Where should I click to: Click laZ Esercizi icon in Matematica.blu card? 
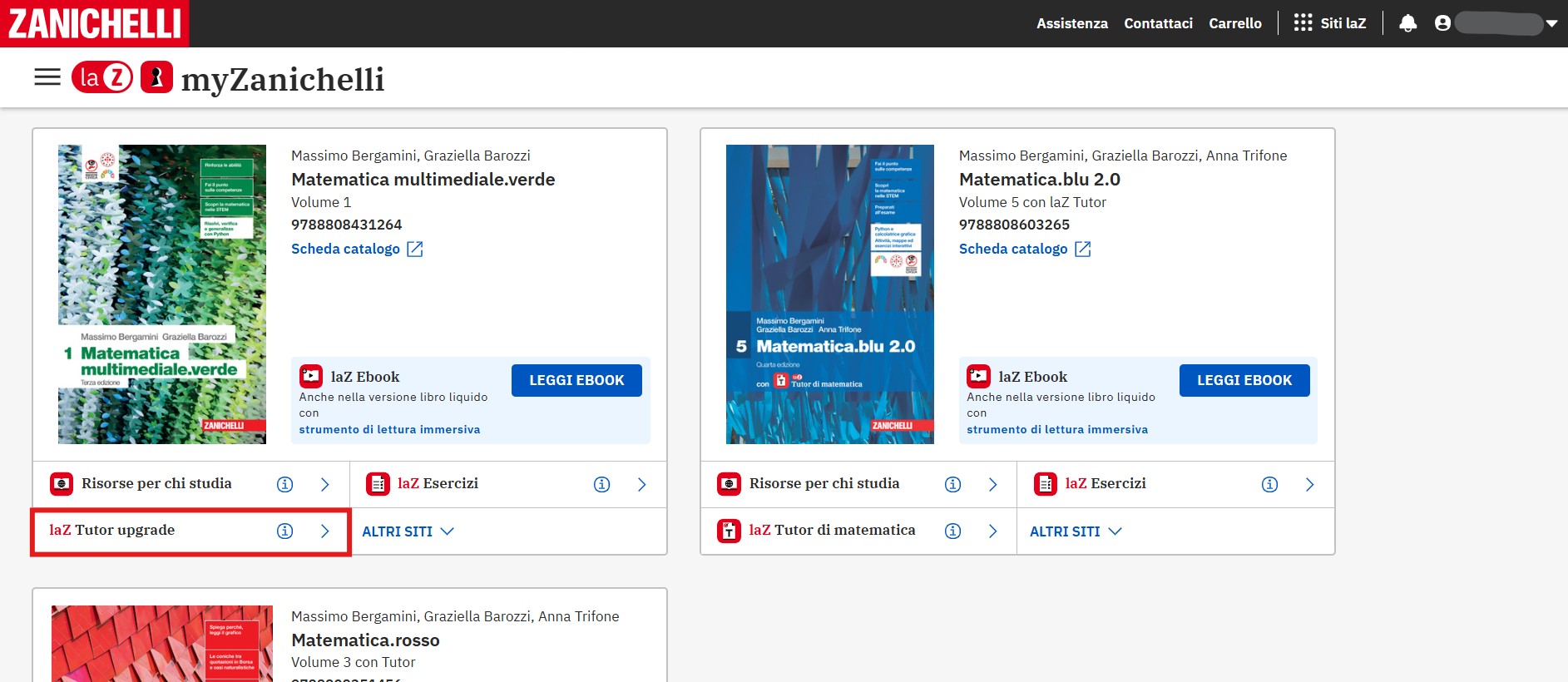tap(1046, 484)
